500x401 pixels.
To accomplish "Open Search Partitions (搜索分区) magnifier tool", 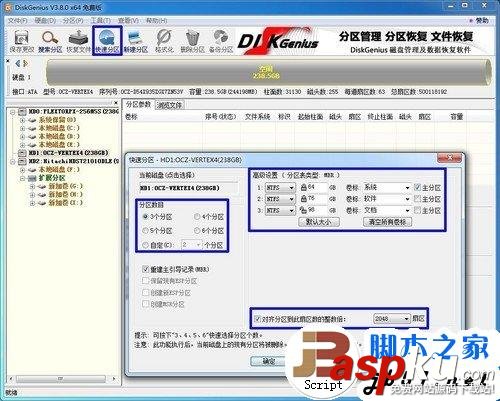I will (x=50, y=41).
